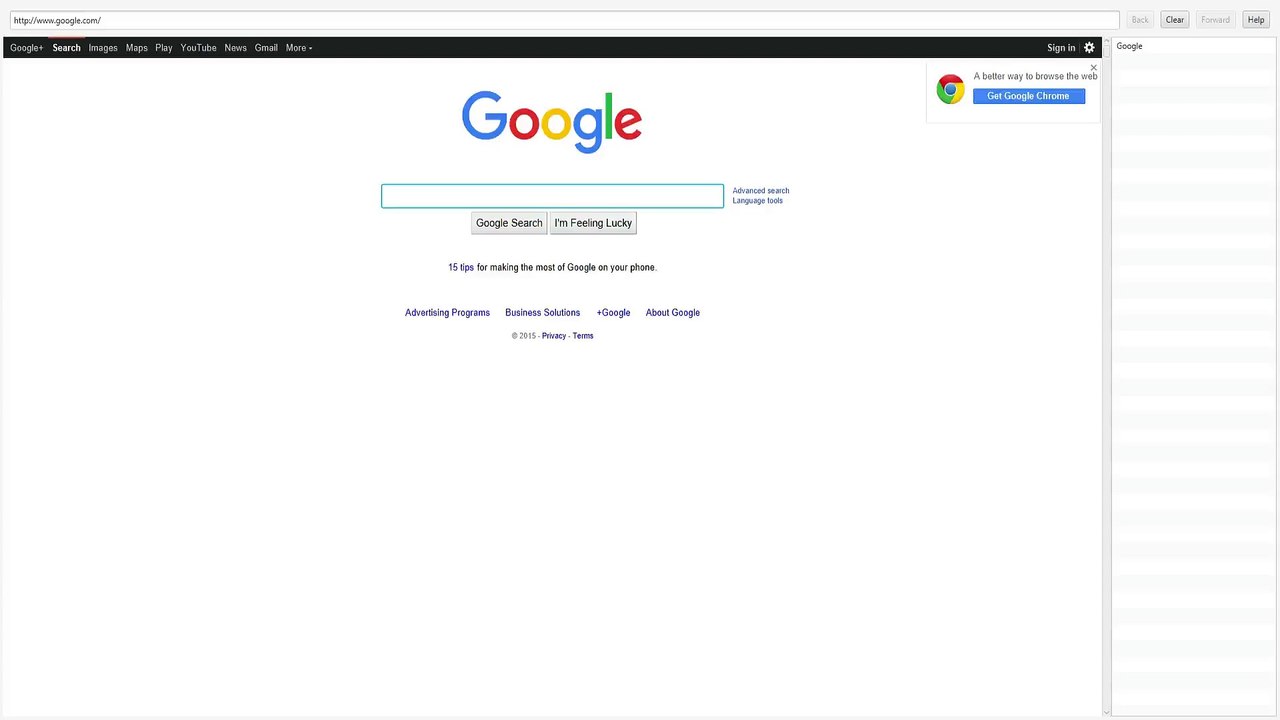1280x720 pixels.
Task: Expand the More dropdown in top bar
Action: (x=299, y=48)
